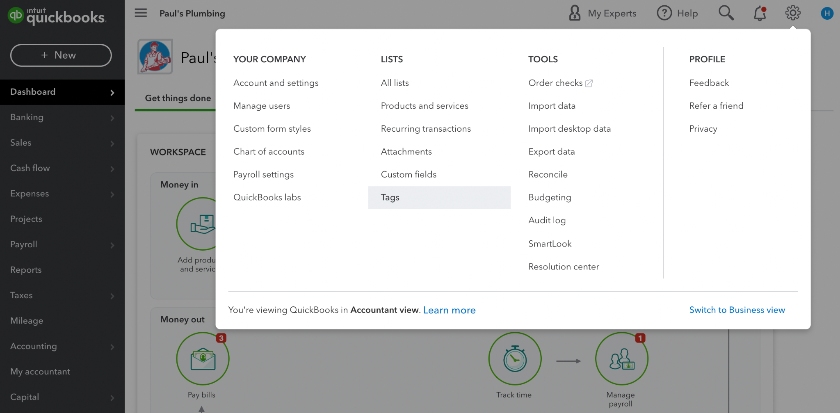This screenshot has height=413, width=840.
Task: Expand the Banking sidebar chevron
Action: [x=112, y=118]
